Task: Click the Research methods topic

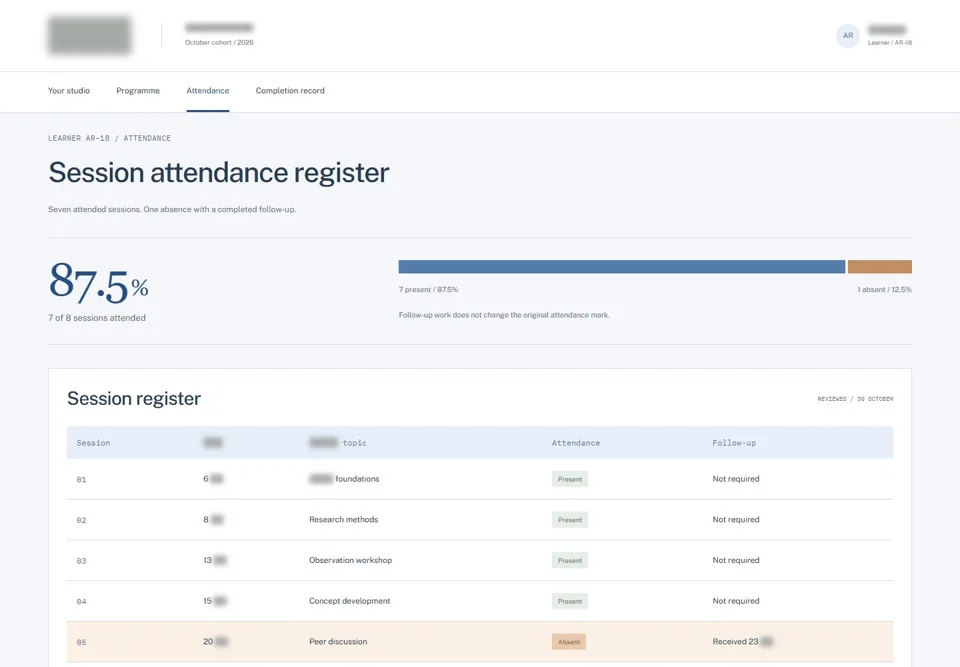Action: tap(343, 519)
